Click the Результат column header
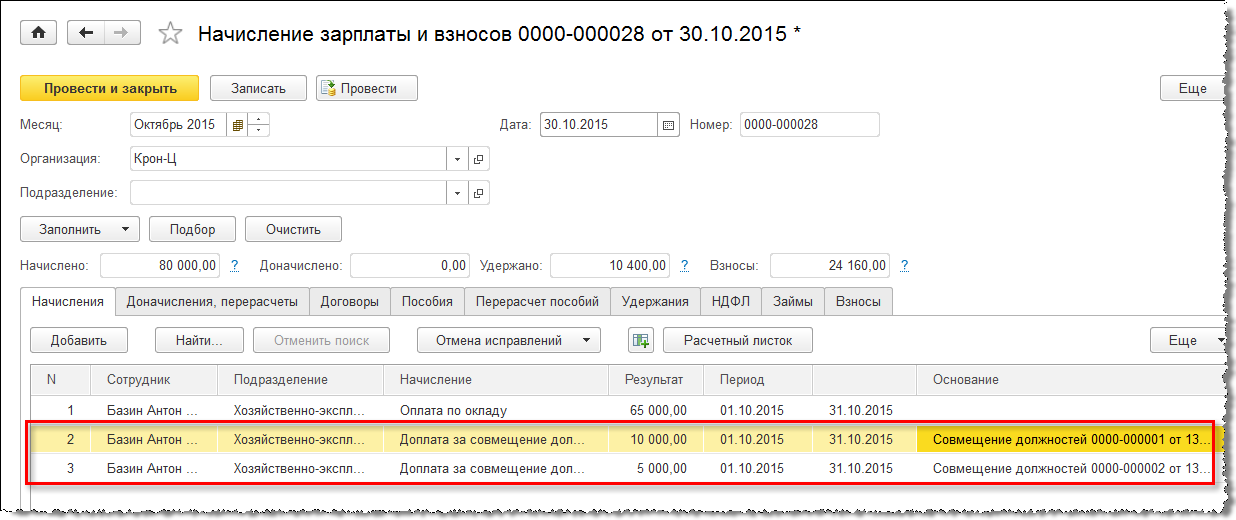This screenshot has width=1236, height=520. [656, 380]
